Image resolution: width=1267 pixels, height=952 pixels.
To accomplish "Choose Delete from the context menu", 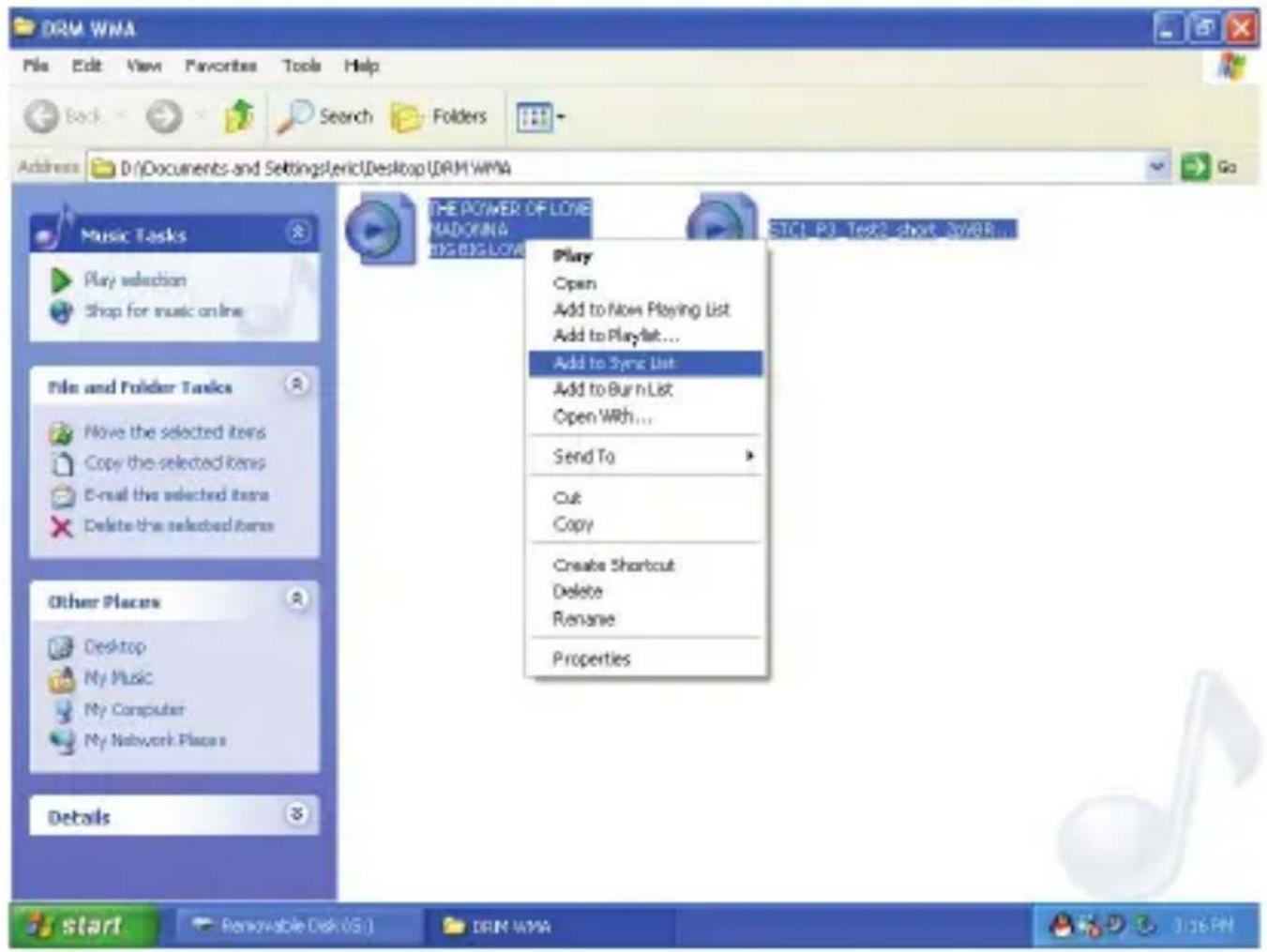I will [x=646, y=592].
